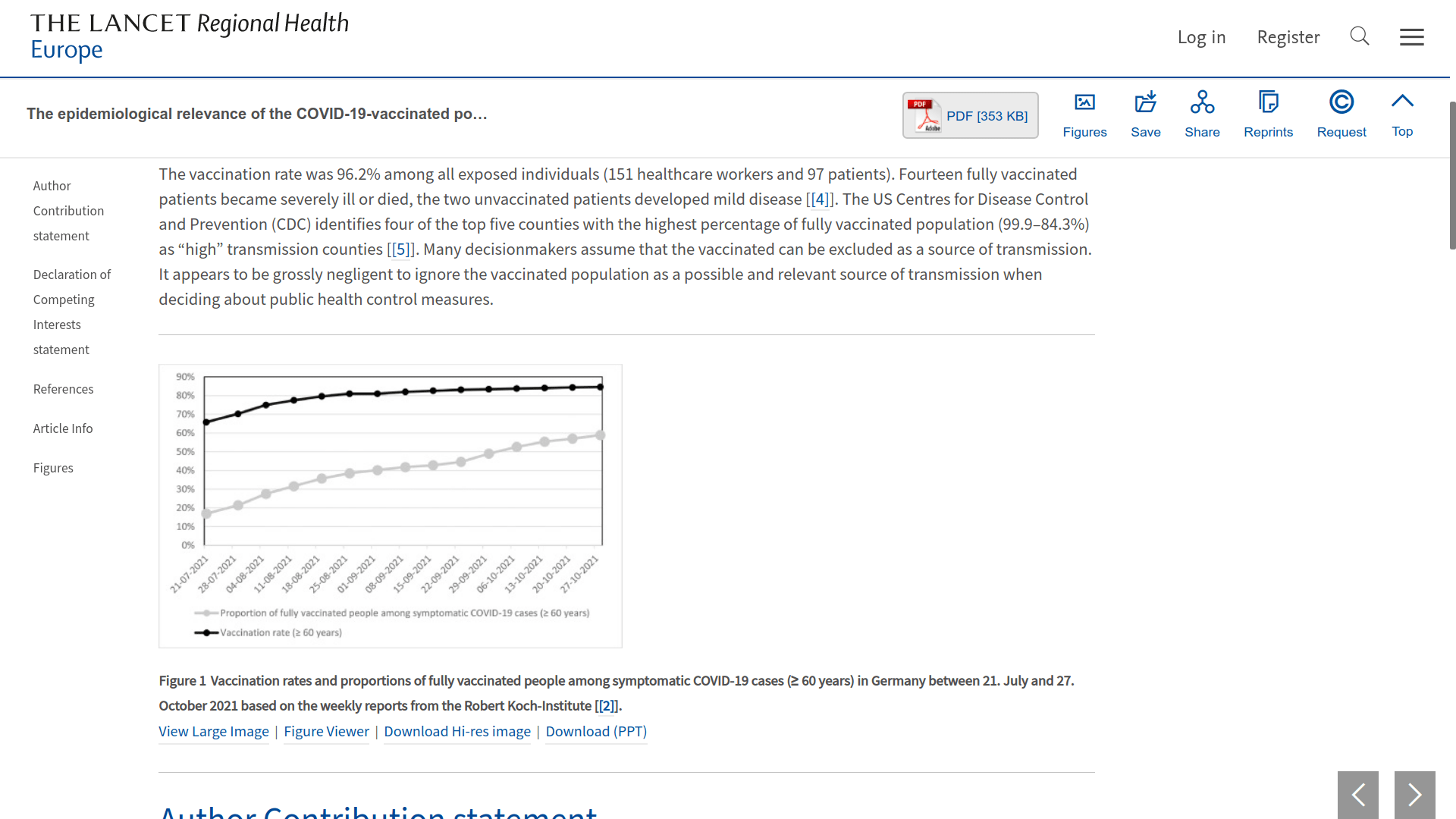The height and width of the screenshot is (819, 1456).
Task: Click the Log in link
Action: [x=1201, y=37]
